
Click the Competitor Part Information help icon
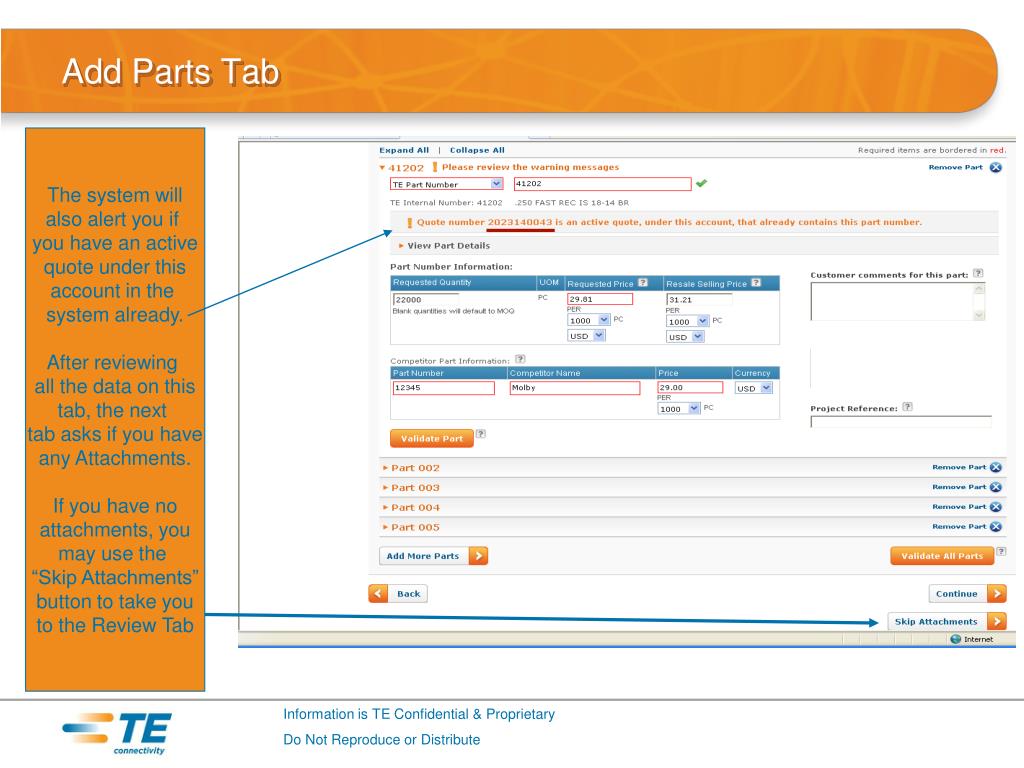(520, 359)
